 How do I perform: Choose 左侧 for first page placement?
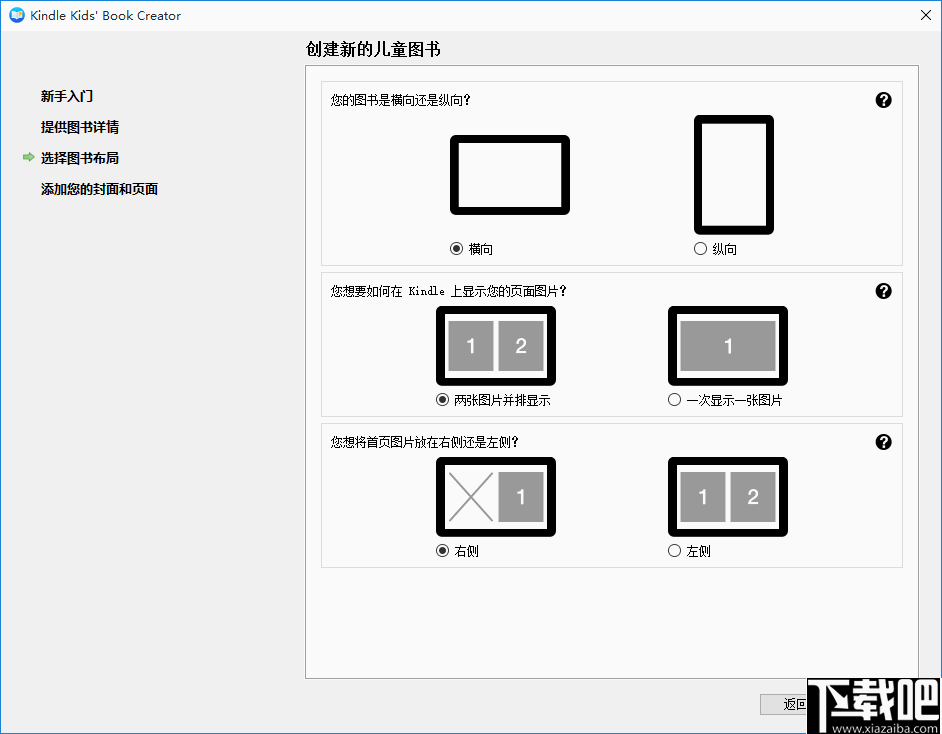(675, 550)
